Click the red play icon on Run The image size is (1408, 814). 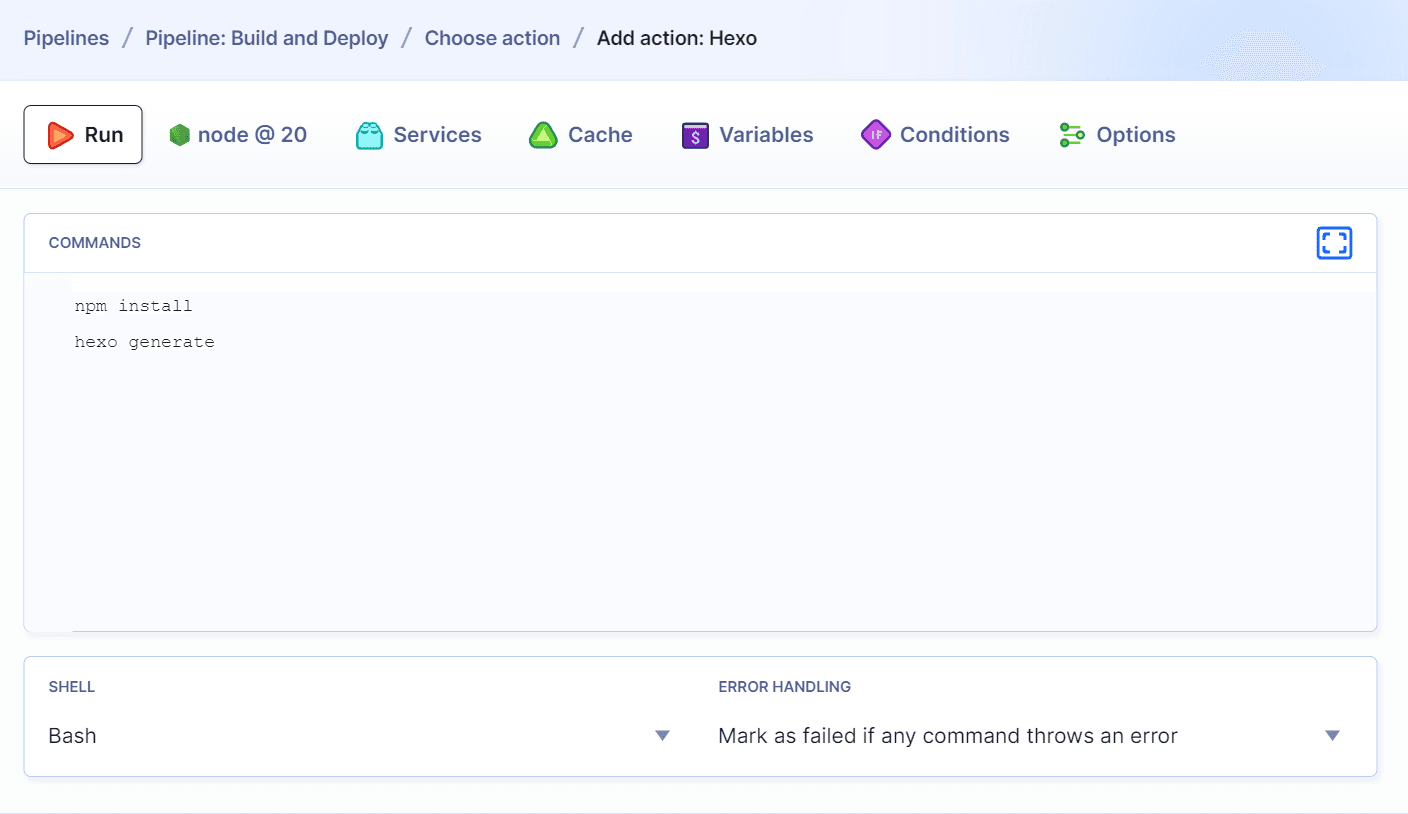pyautogui.click(x=61, y=135)
